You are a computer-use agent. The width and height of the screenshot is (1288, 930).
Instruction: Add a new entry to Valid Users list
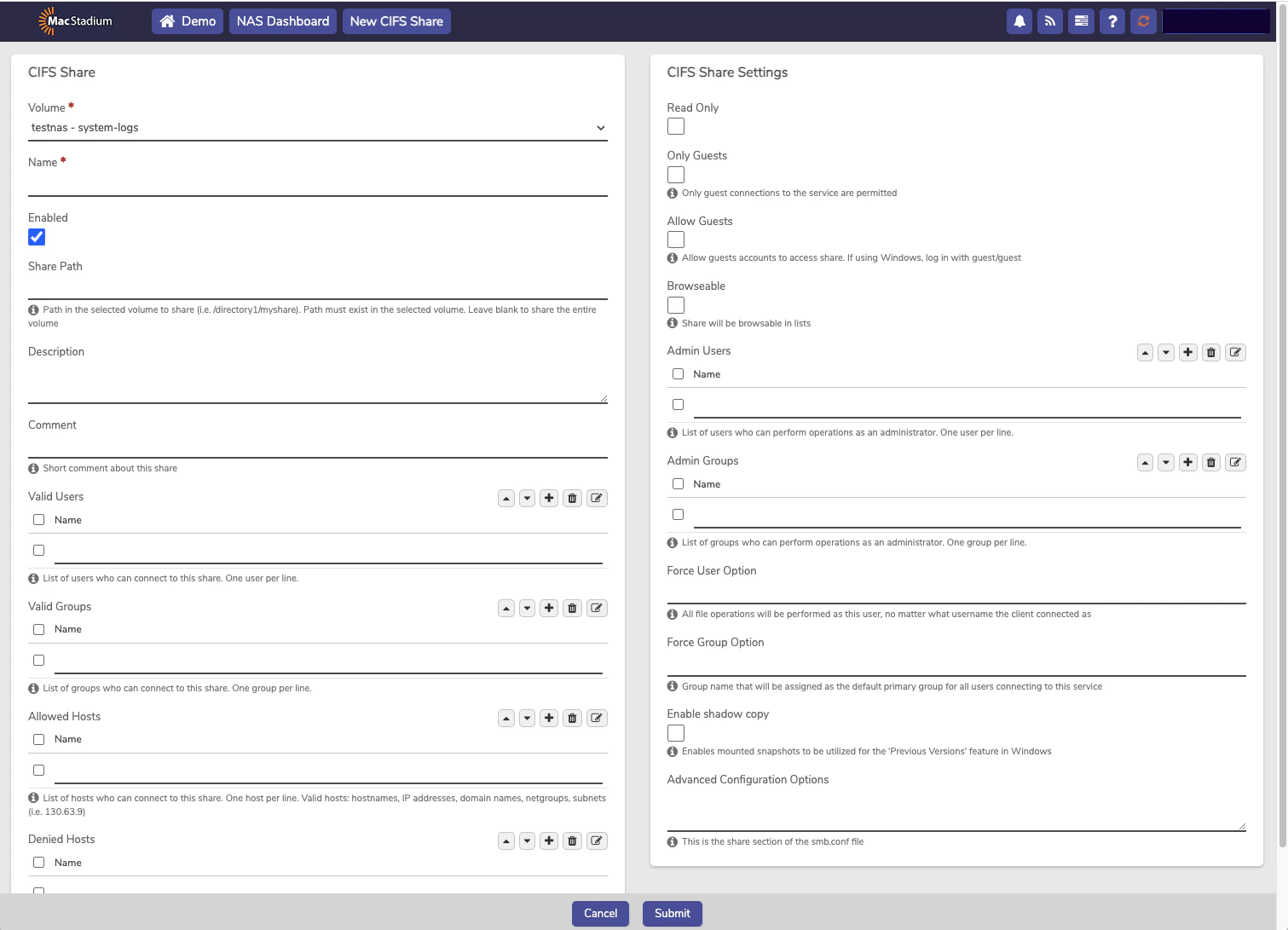[x=549, y=498]
